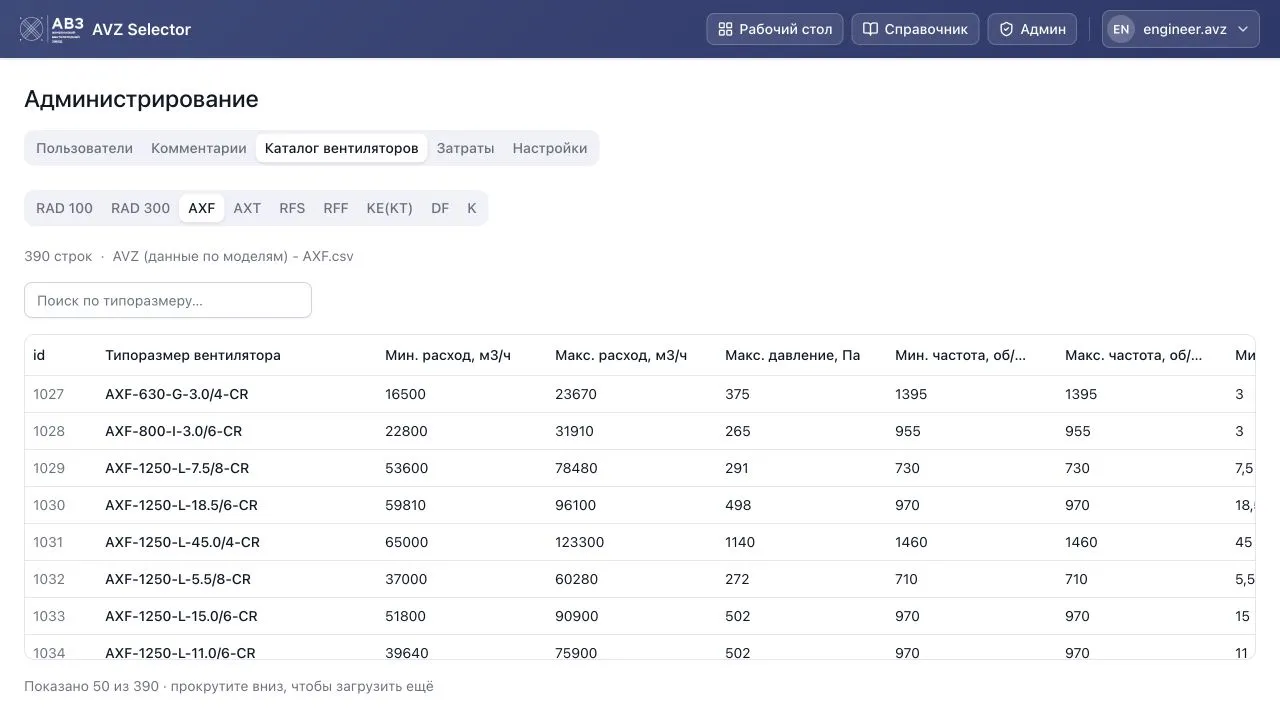Click min flow value 59810
The width and height of the screenshot is (1280, 720).
click(405, 505)
